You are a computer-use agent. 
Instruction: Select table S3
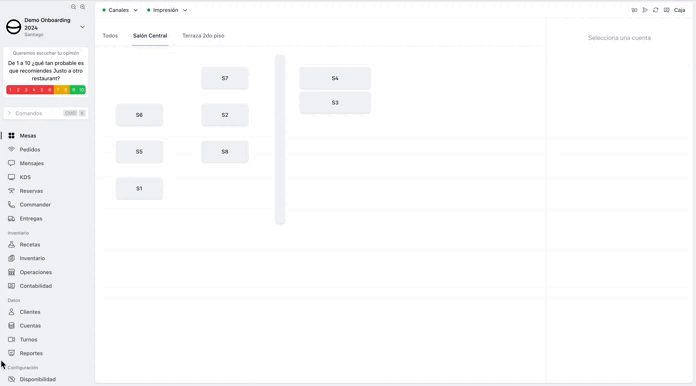pos(335,102)
